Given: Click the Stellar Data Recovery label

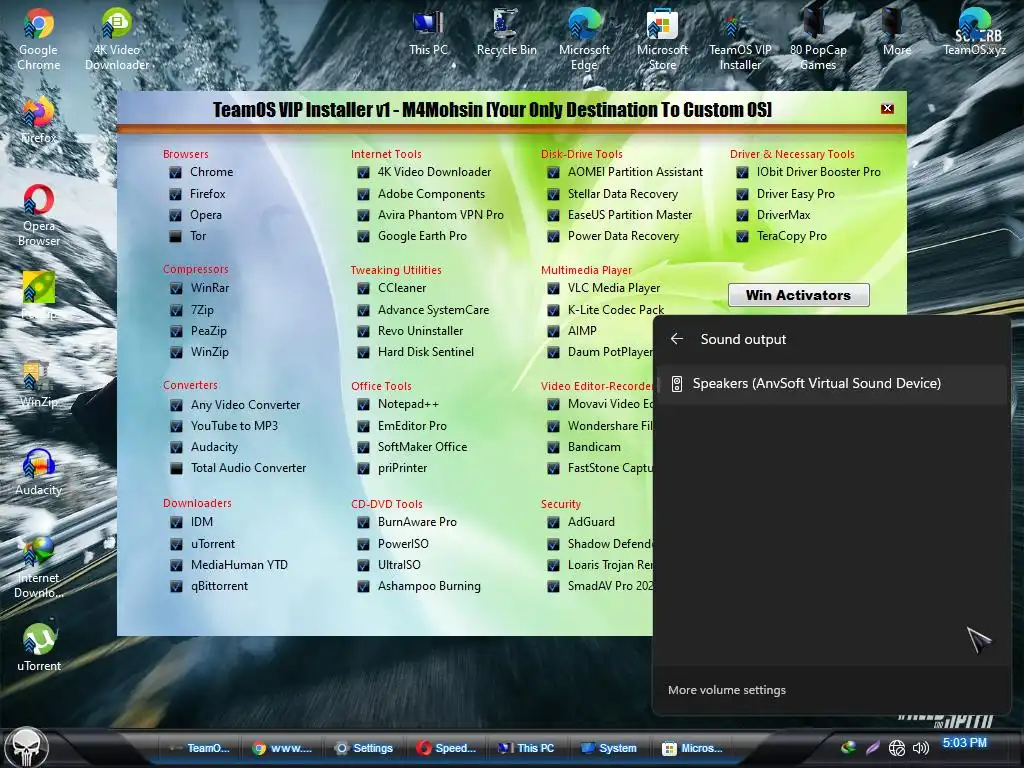Looking at the screenshot, I should (622, 194).
